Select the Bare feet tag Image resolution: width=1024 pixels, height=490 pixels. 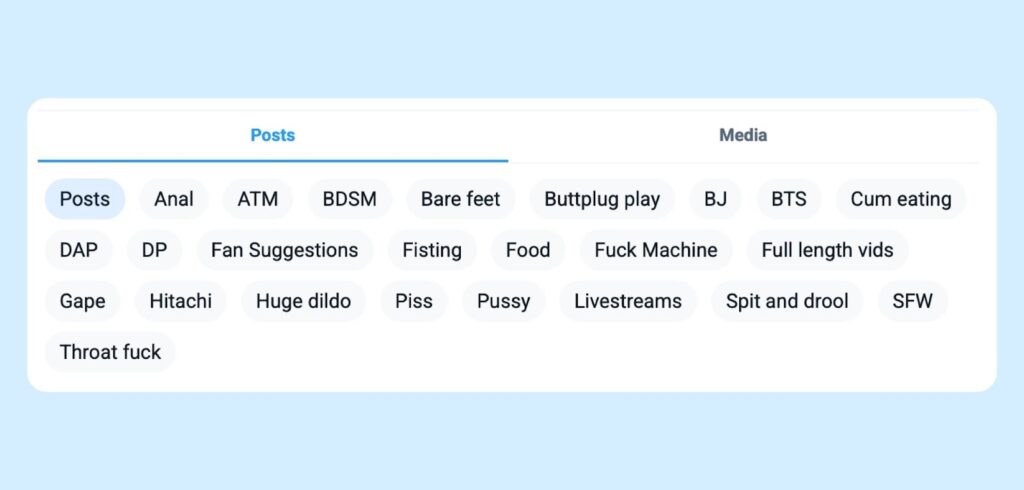tap(460, 199)
